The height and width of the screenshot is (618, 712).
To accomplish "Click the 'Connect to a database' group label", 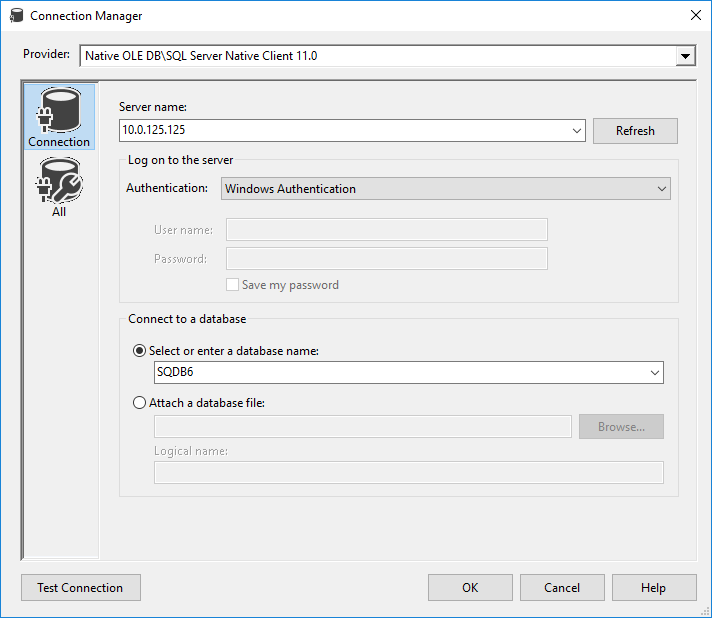I will tap(187, 319).
